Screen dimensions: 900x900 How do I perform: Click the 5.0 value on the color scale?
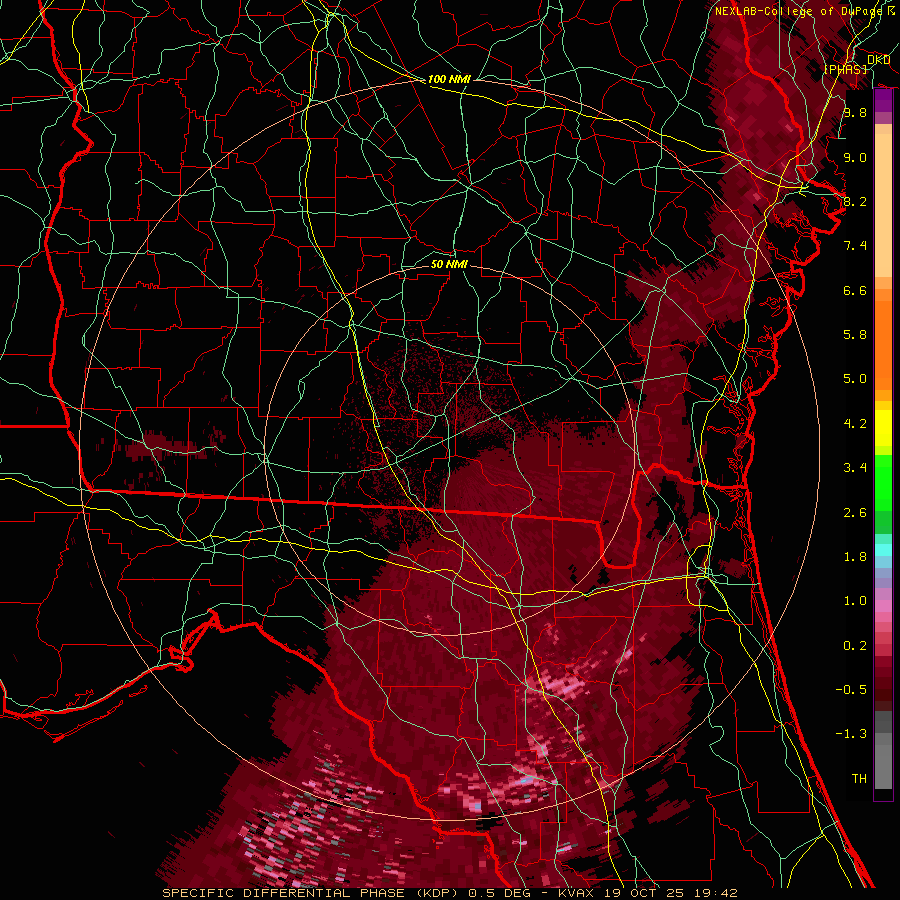[x=855, y=379]
